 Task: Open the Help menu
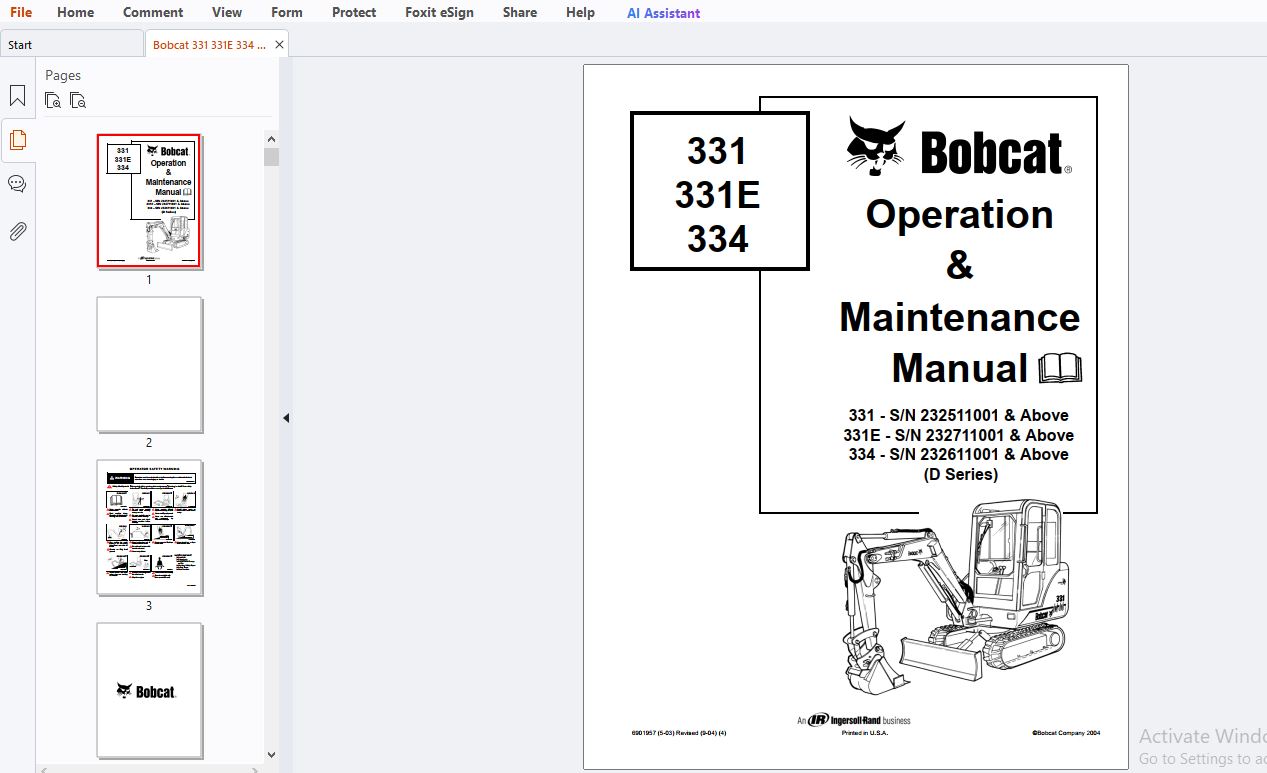click(x=580, y=12)
